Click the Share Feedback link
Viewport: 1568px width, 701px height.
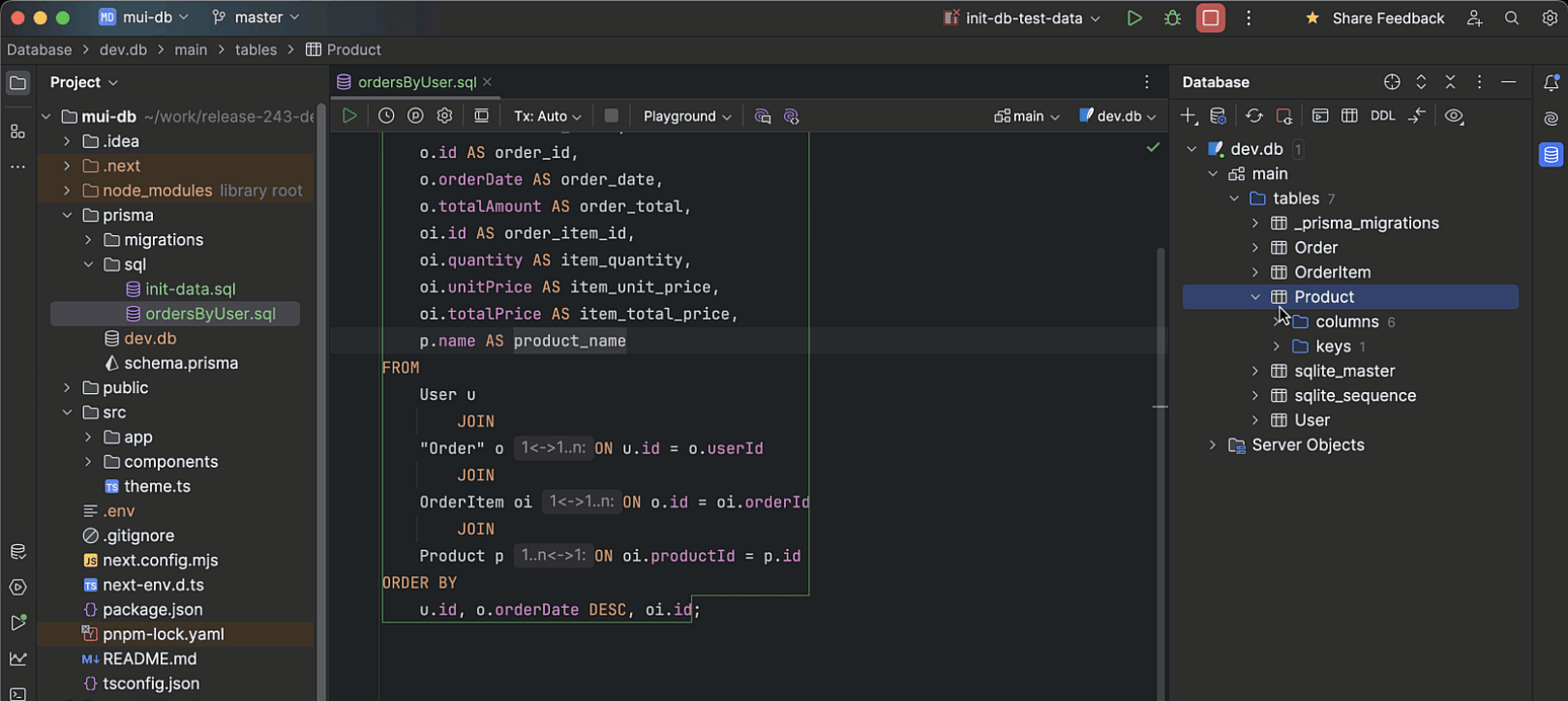tap(1387, 18)
